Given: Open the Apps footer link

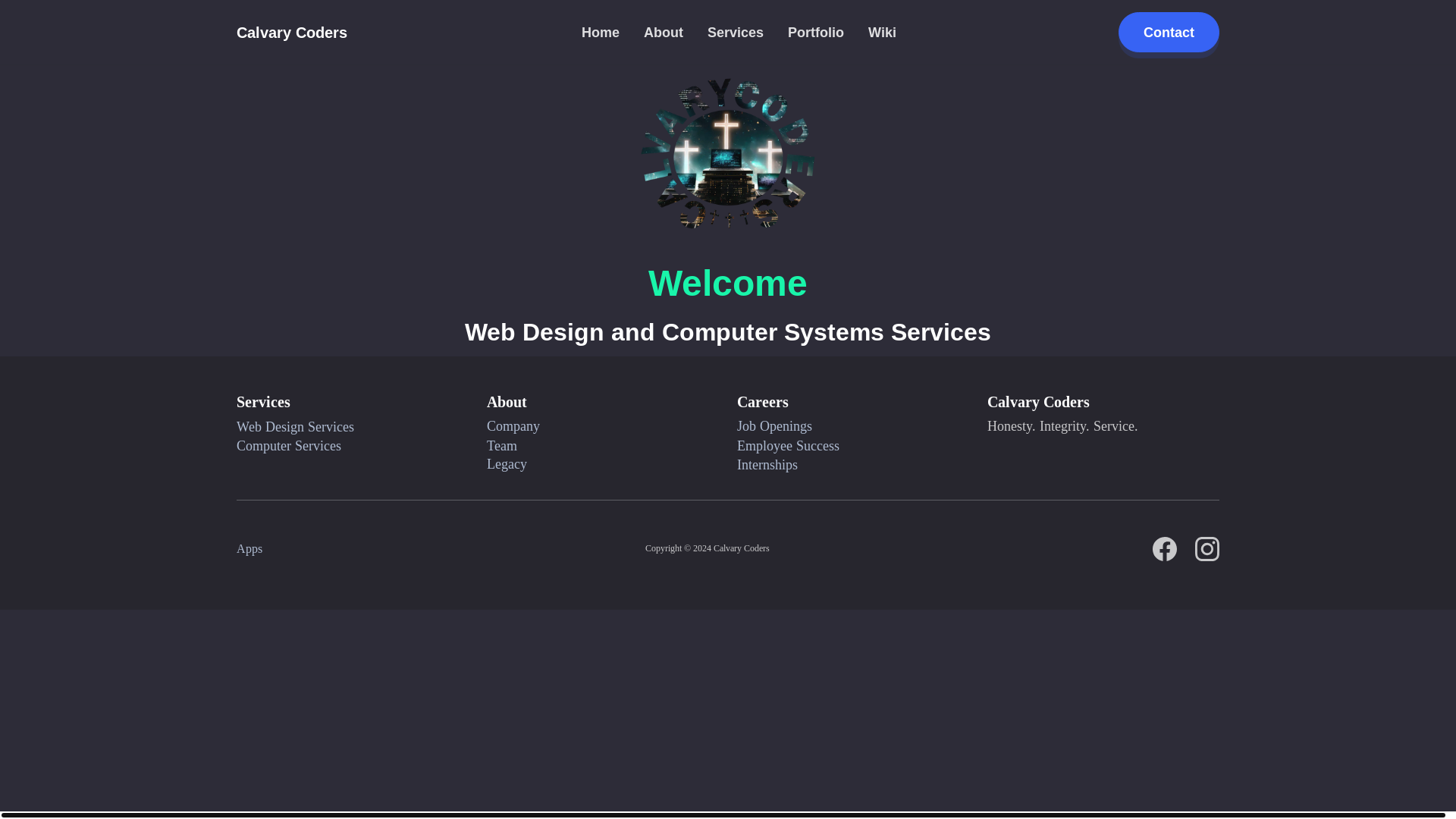Looking at the screenshot, I should click(249, 549).
